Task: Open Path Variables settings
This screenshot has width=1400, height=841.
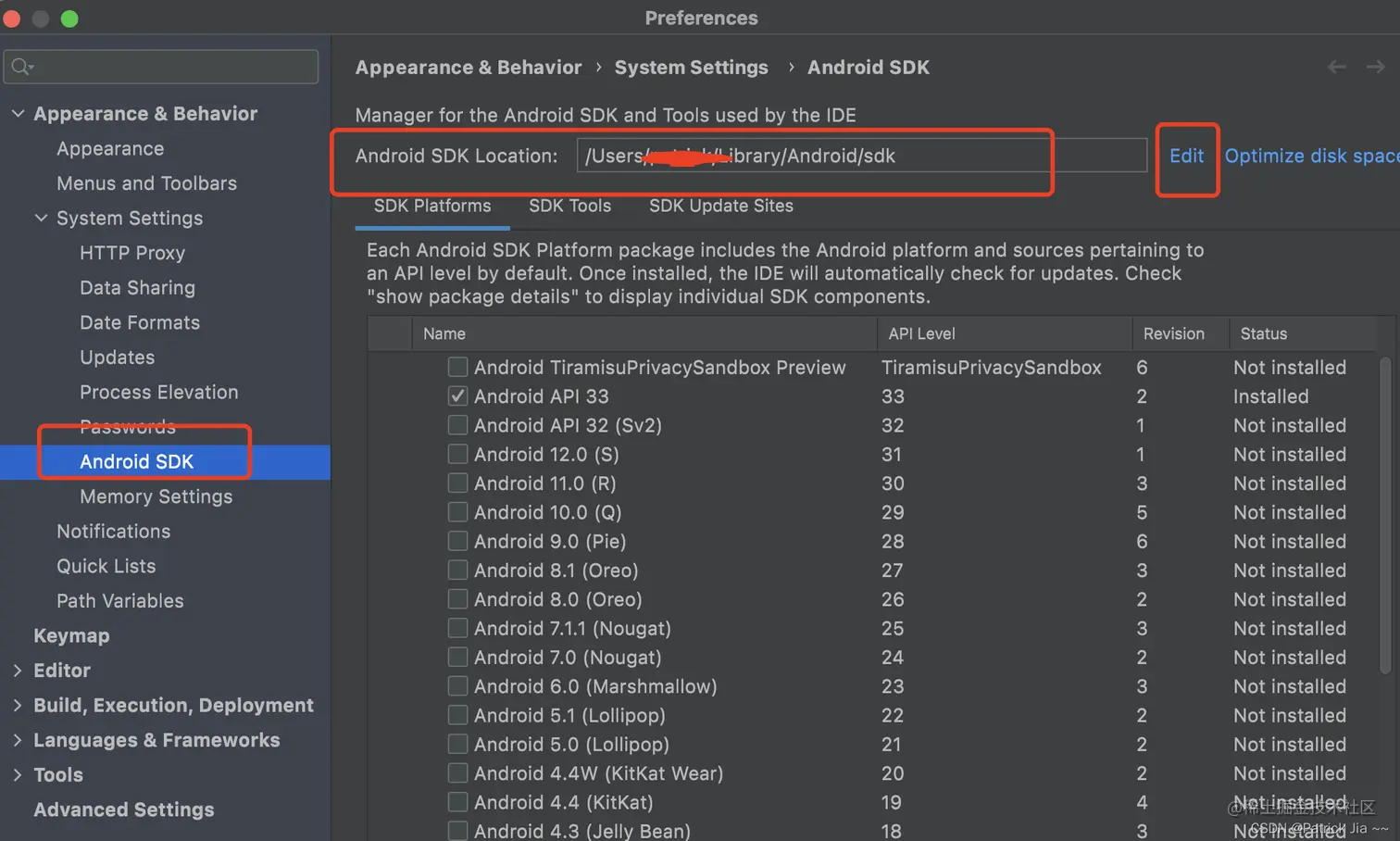Action: [x=119, y=600]
